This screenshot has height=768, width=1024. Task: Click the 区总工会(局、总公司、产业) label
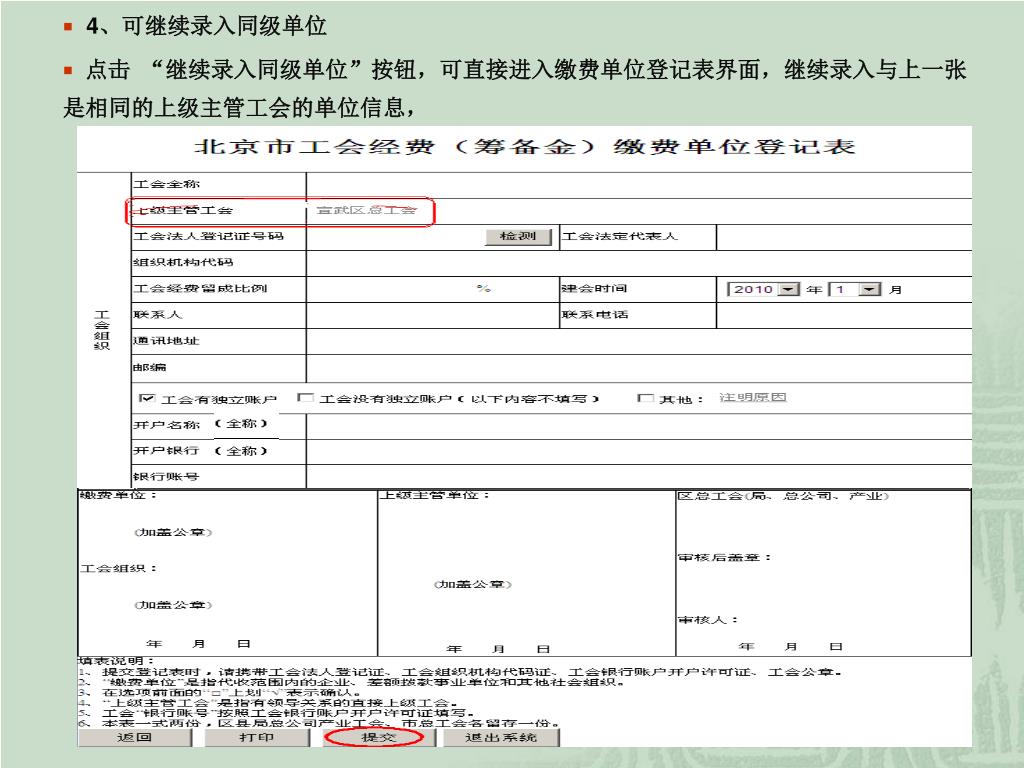(x=783, y=496)
